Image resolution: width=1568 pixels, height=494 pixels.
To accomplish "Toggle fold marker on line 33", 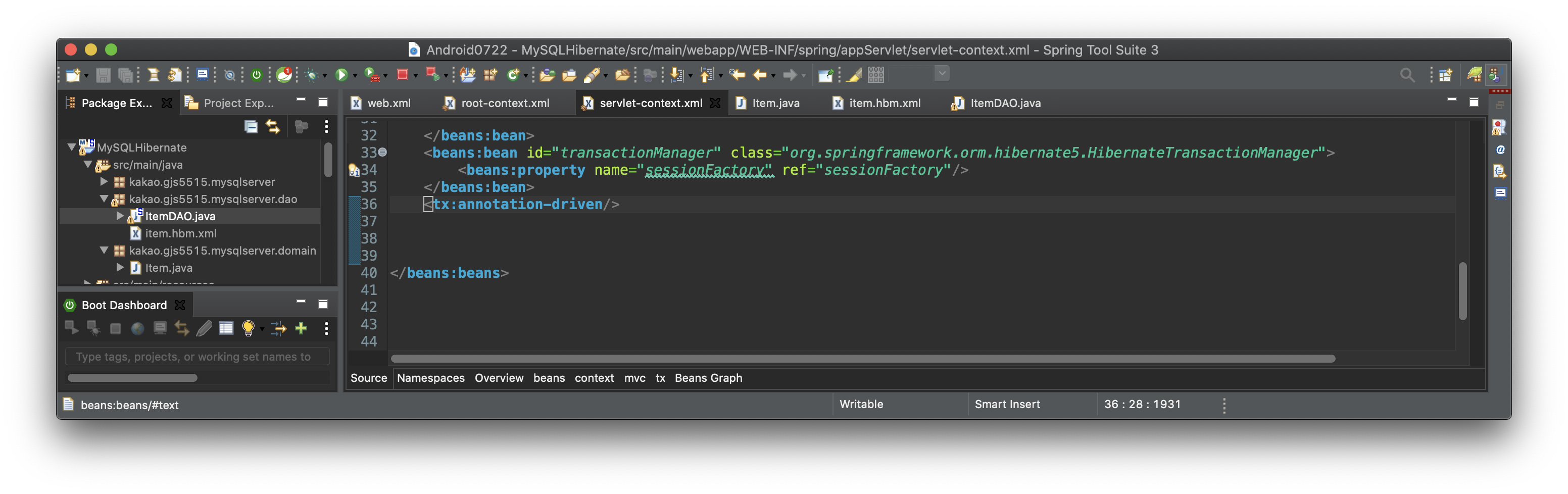I will [382, 152].
